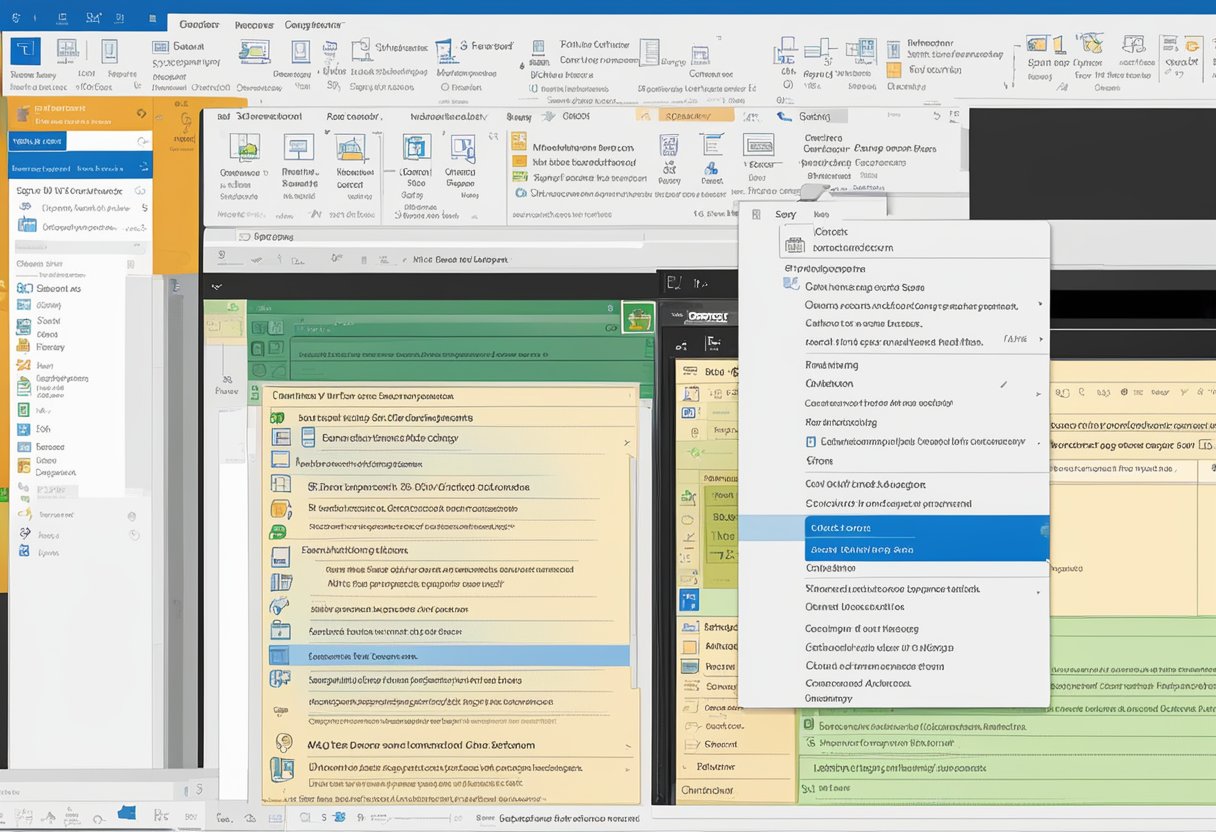Click the calendar icon in the context menu

795,244
